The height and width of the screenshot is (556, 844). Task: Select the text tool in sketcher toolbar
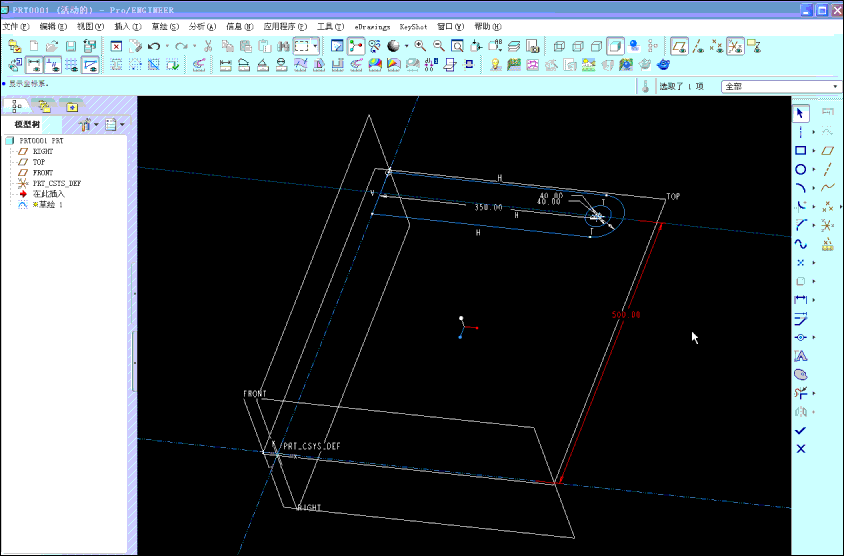pyautogui.click(x=800, y=356)
